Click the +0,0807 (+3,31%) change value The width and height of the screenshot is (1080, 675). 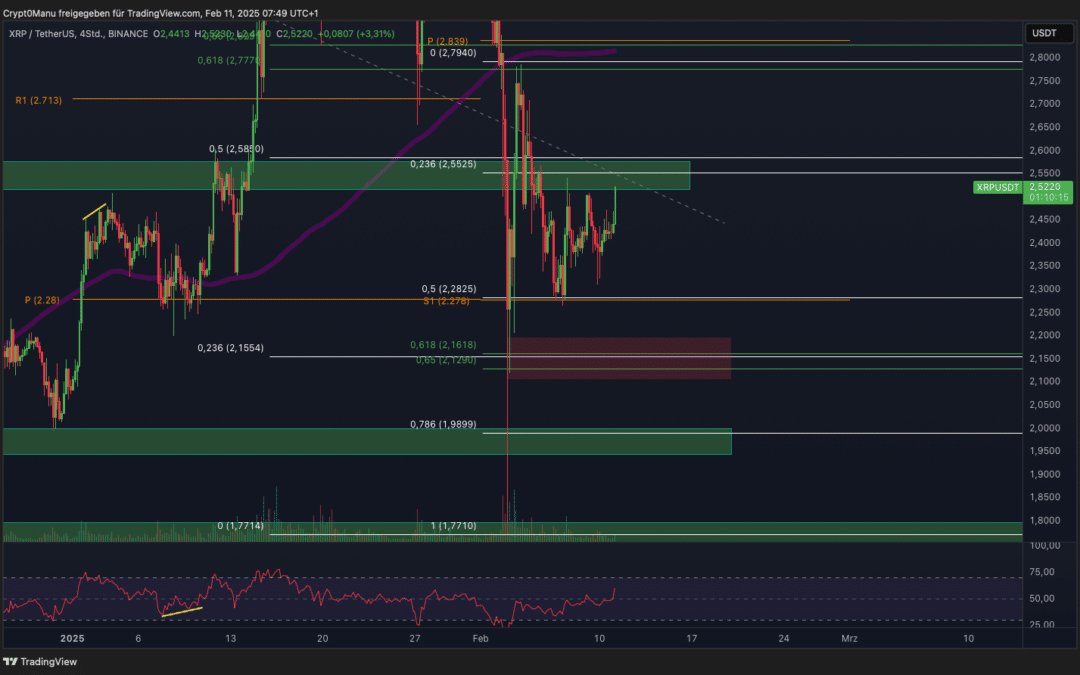355,34
